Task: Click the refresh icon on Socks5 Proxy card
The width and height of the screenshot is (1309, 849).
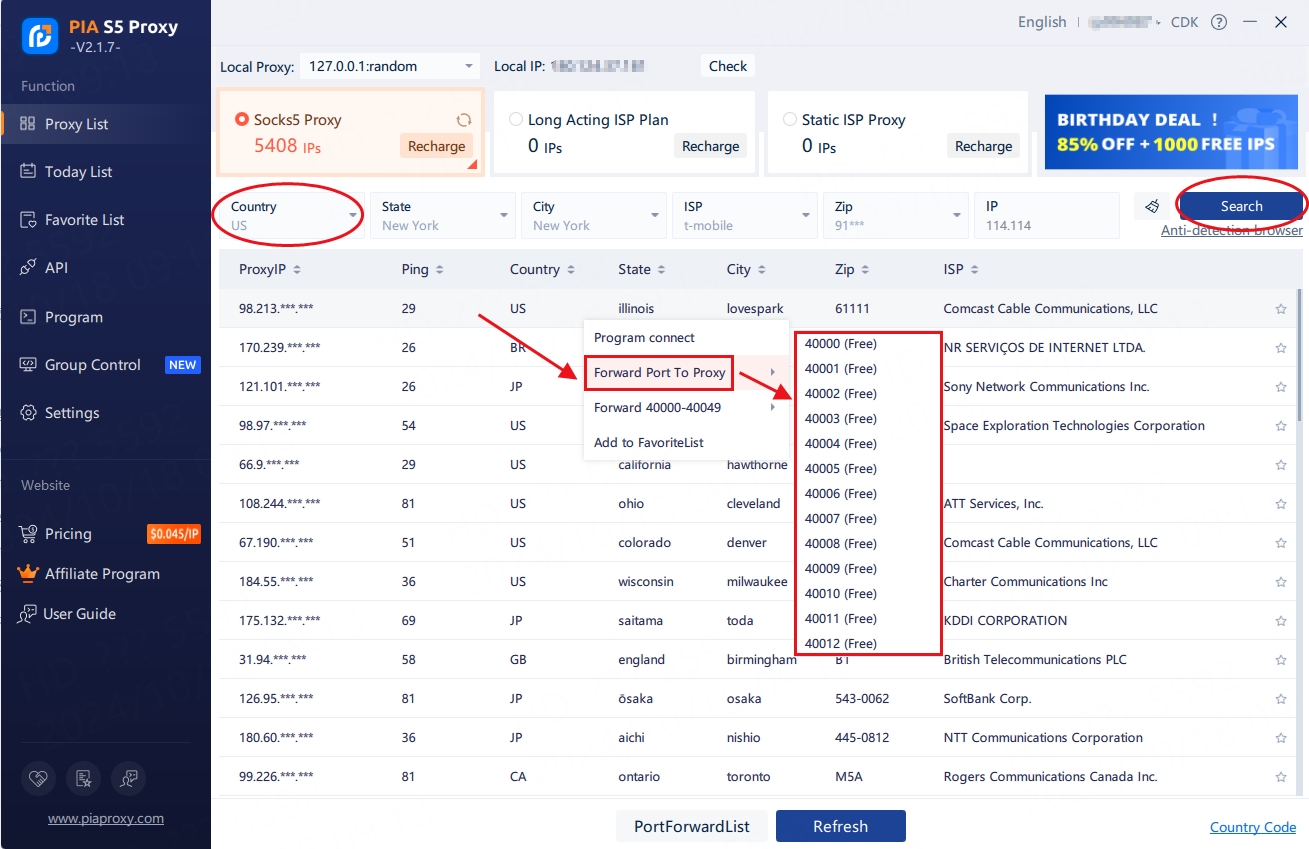Action: tap(464, 120)
